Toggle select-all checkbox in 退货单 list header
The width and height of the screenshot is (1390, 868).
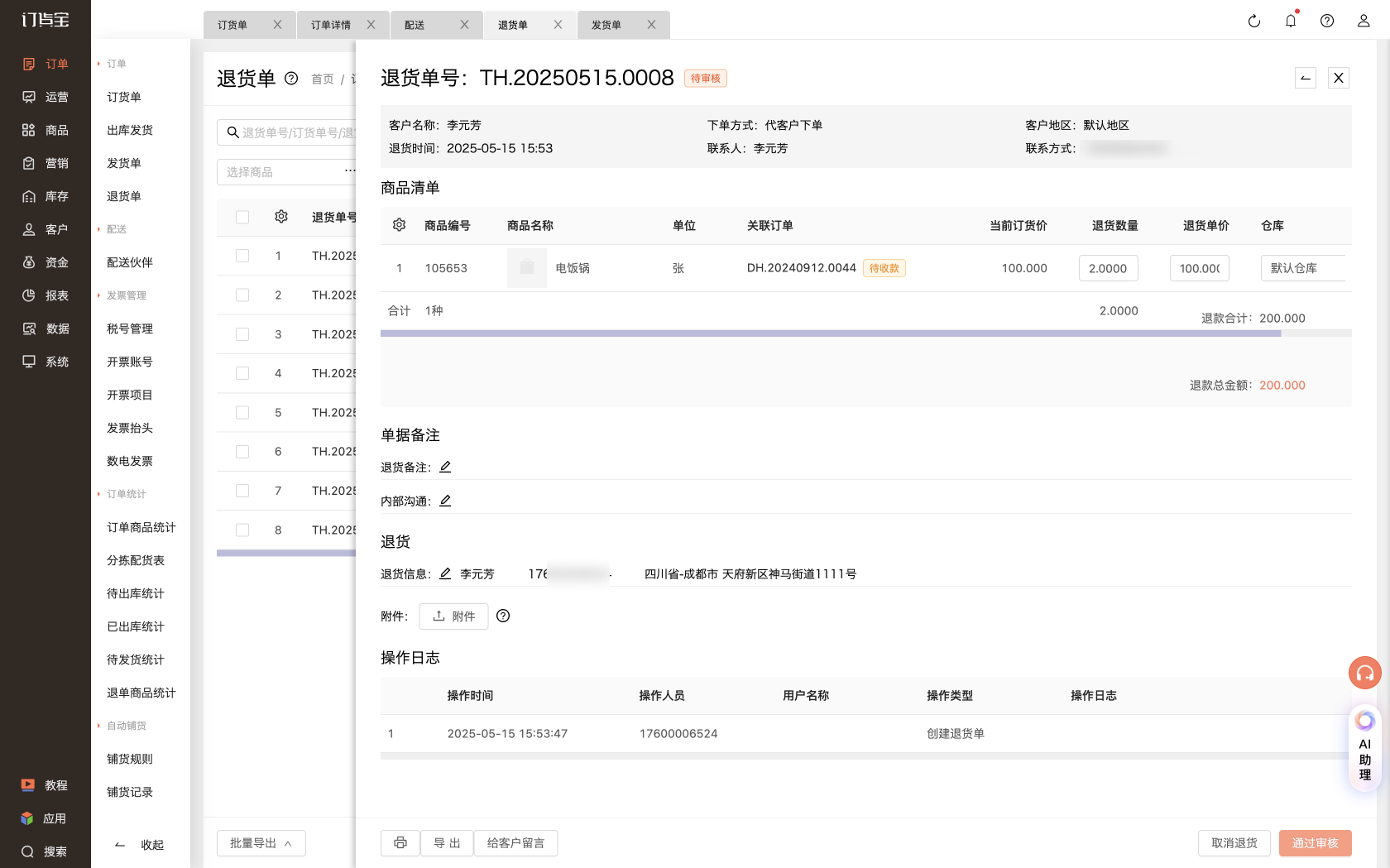click(242, 217)
